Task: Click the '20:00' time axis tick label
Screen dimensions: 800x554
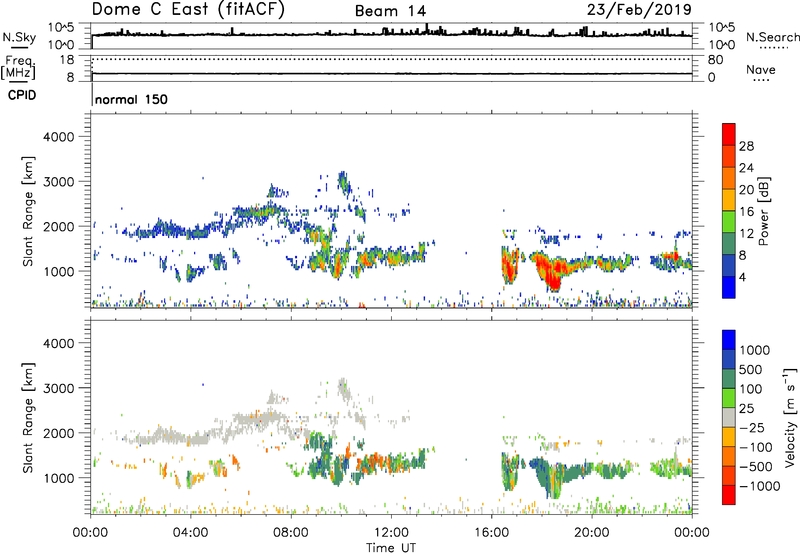Action: click(591, 533)
